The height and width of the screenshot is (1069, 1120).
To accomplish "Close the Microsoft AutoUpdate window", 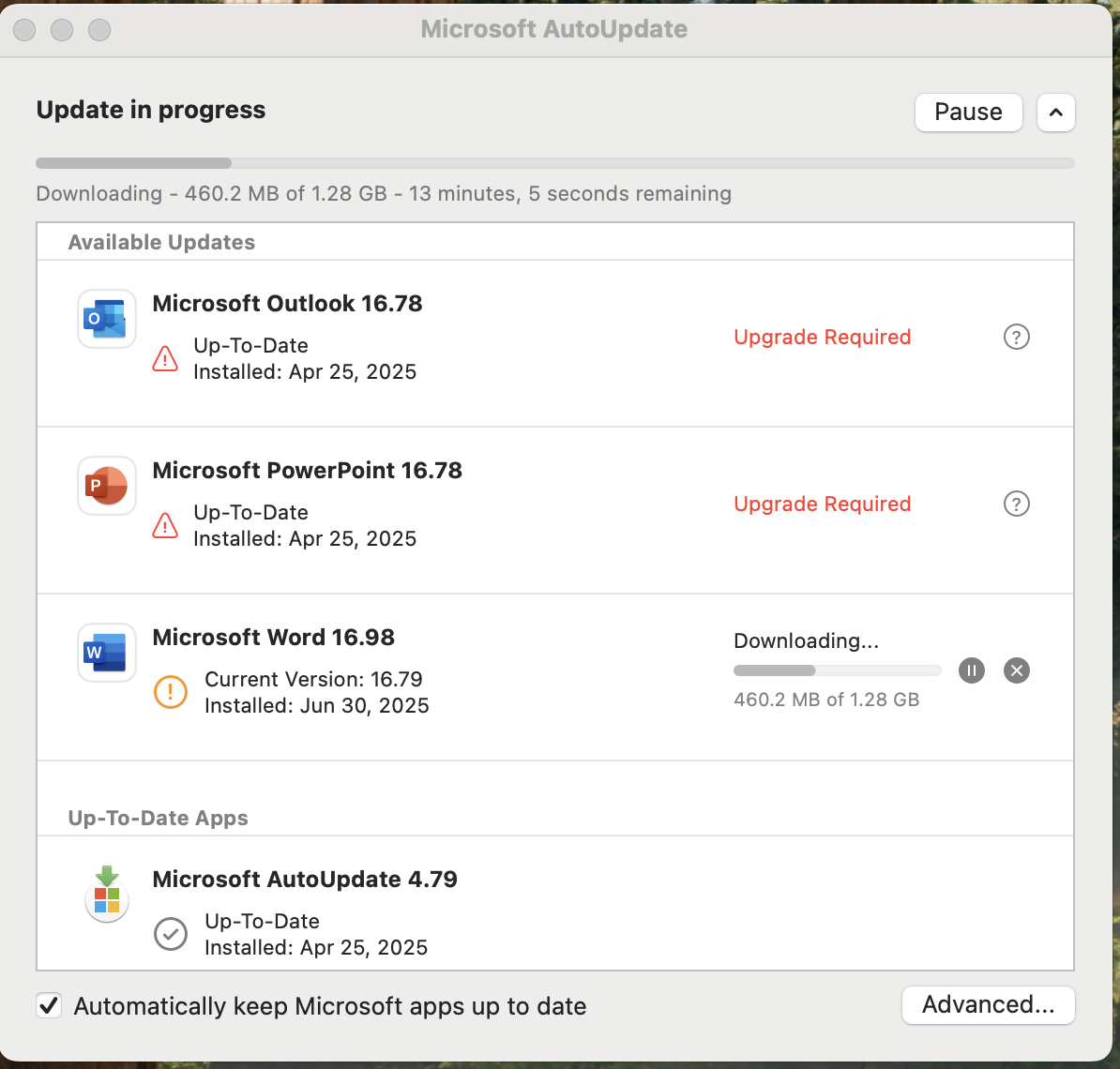I will (25, 30).
